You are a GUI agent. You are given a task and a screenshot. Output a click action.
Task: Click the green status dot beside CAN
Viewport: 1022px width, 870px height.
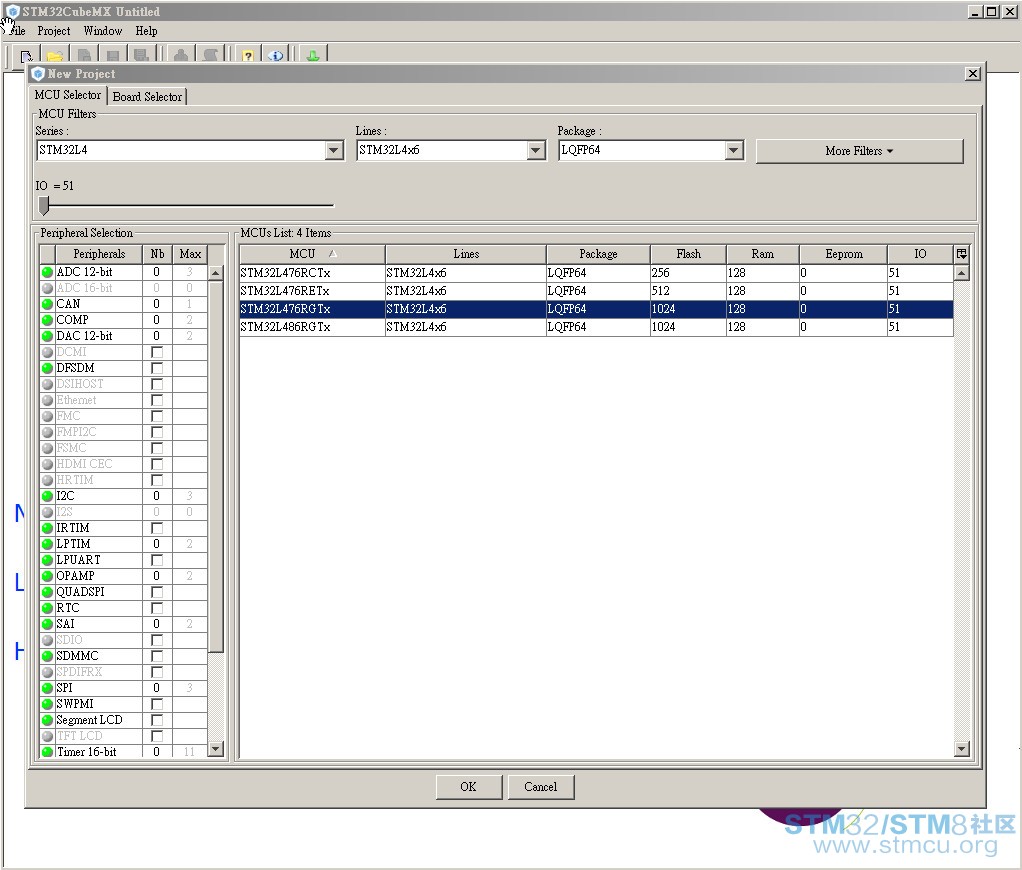click(x=47, y=304)
